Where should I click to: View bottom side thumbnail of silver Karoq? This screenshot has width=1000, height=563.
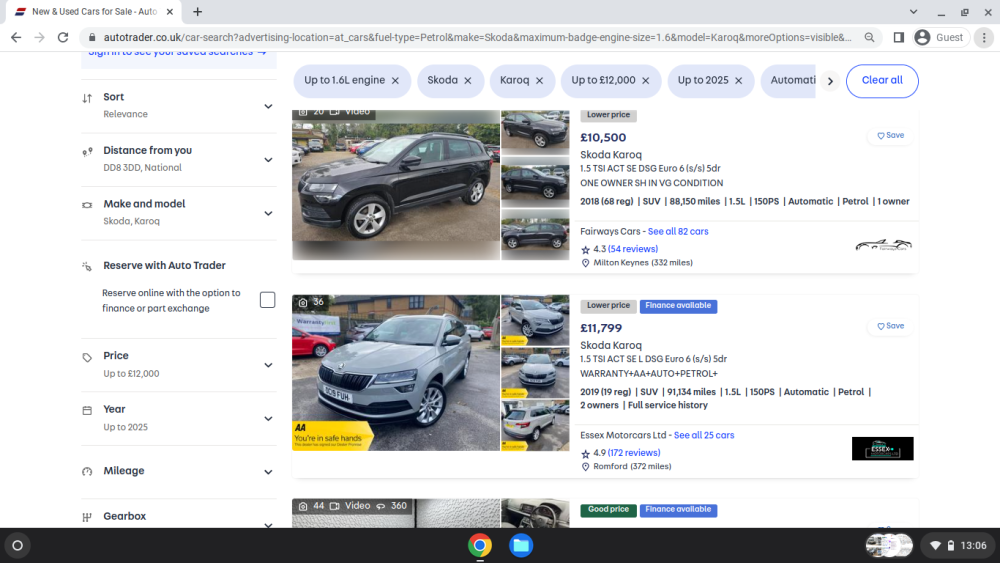[x=535, y=425]
